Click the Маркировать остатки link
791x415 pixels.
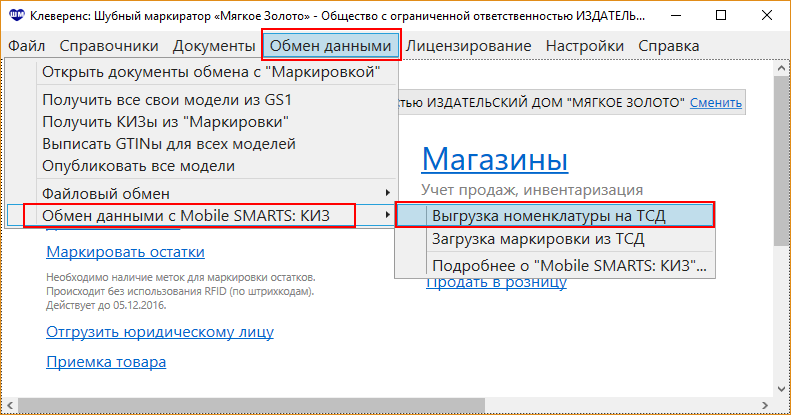(x=126, y=252)
